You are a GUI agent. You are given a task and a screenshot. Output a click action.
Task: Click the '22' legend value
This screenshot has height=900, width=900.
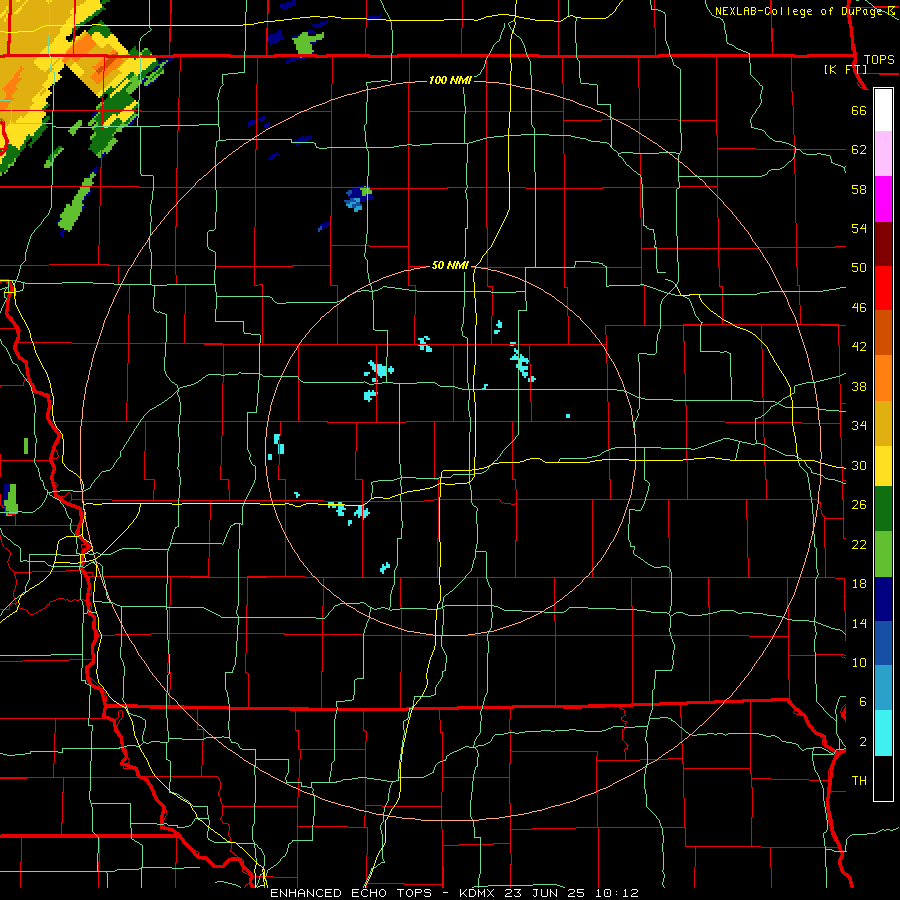point(859,544)
